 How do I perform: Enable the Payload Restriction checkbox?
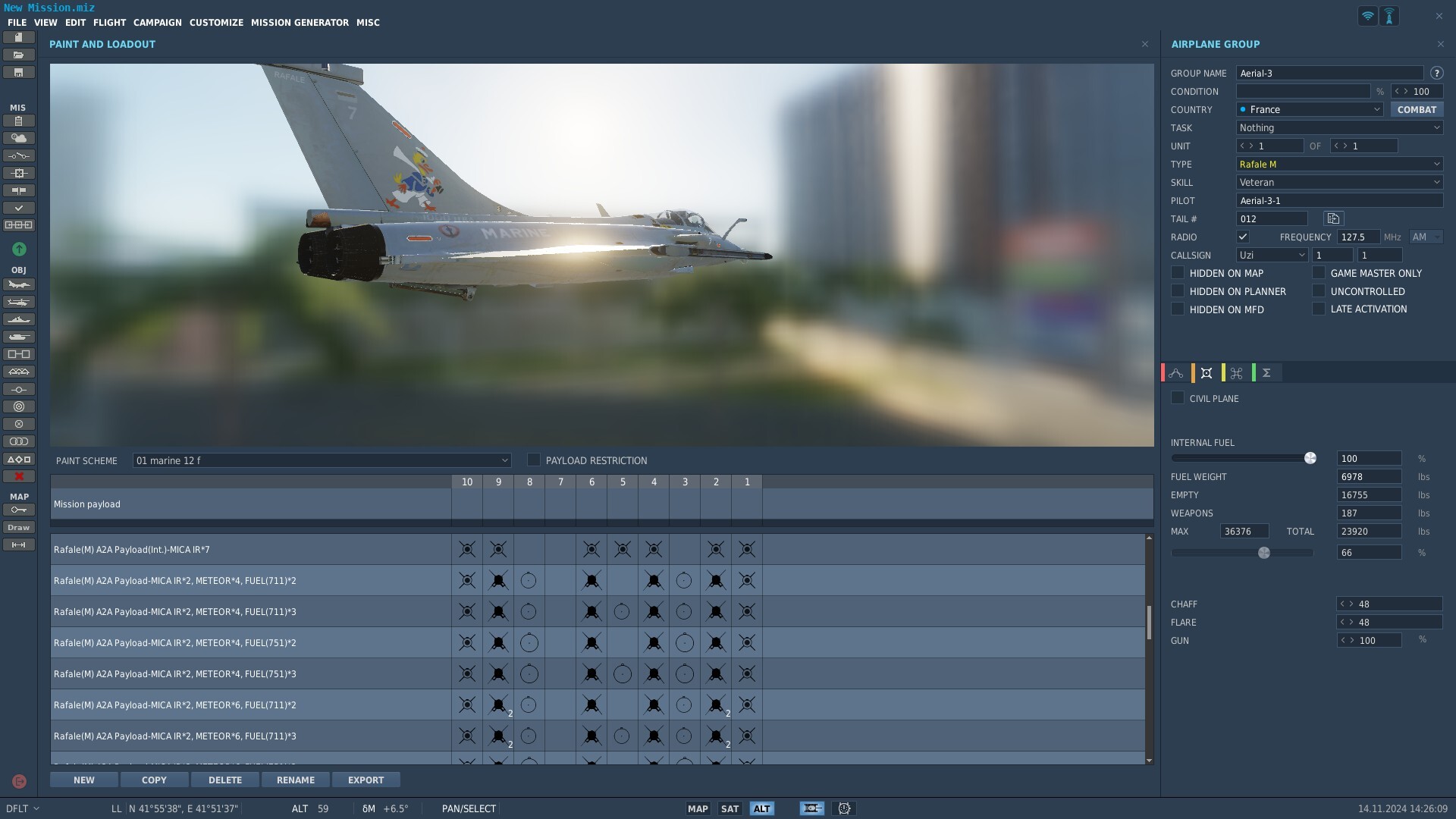[x=533, y=460]
